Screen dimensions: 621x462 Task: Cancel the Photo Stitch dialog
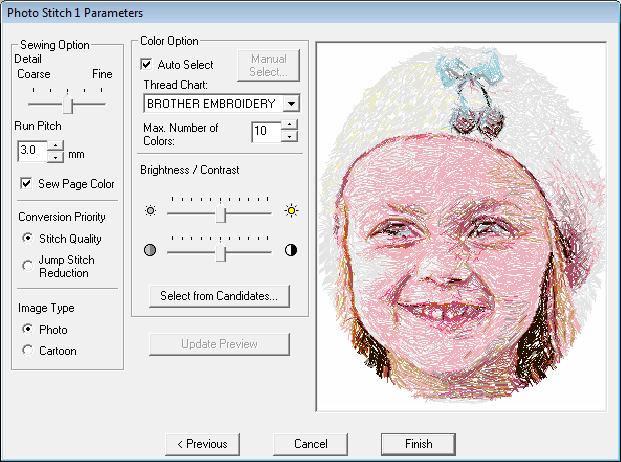click(310, 444)
